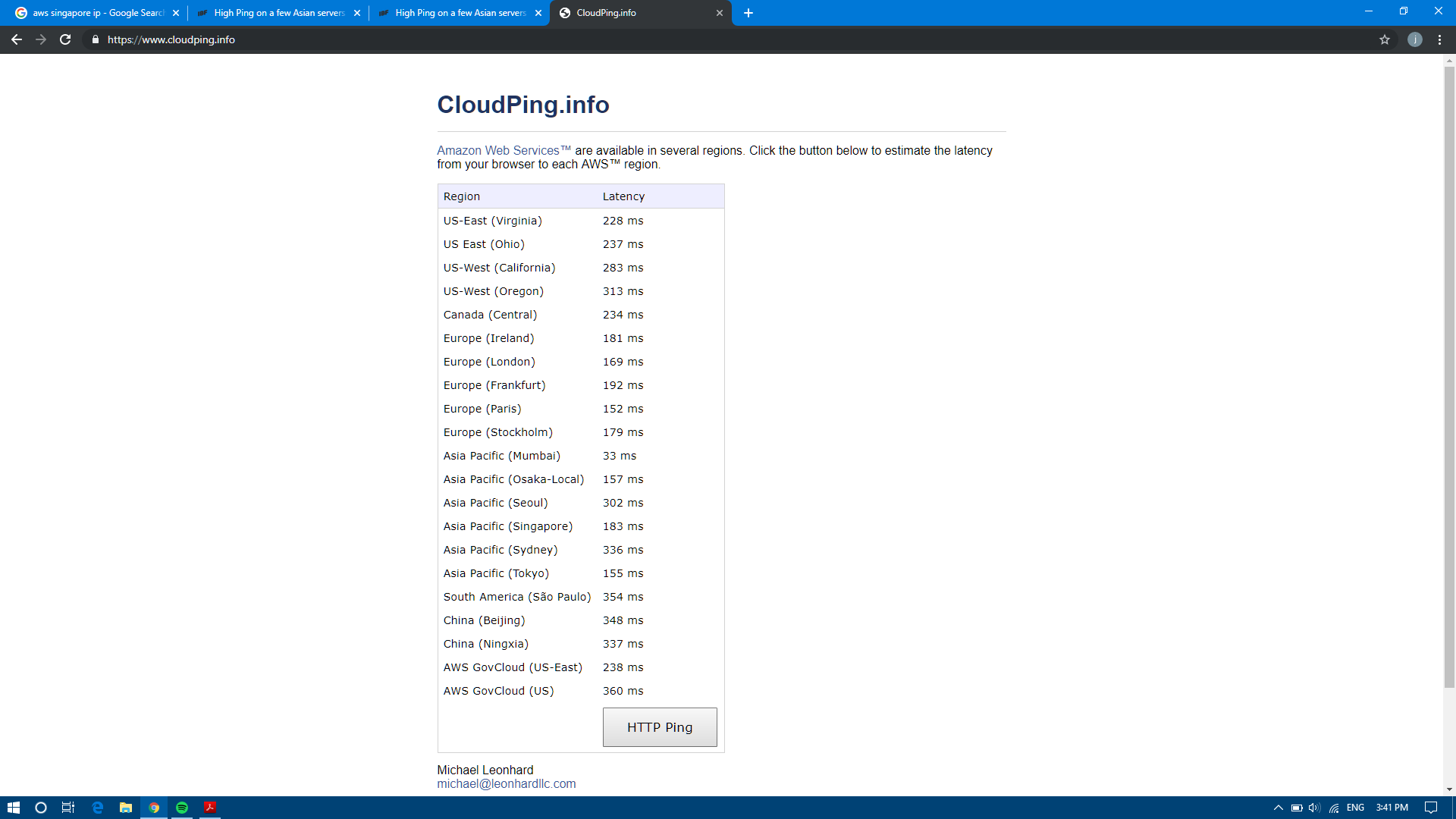Image resolution: width=1456 pixels, height=819 pixels.
Task: Open the Chrome profile avatar
Action: [x=1415, y=39]
